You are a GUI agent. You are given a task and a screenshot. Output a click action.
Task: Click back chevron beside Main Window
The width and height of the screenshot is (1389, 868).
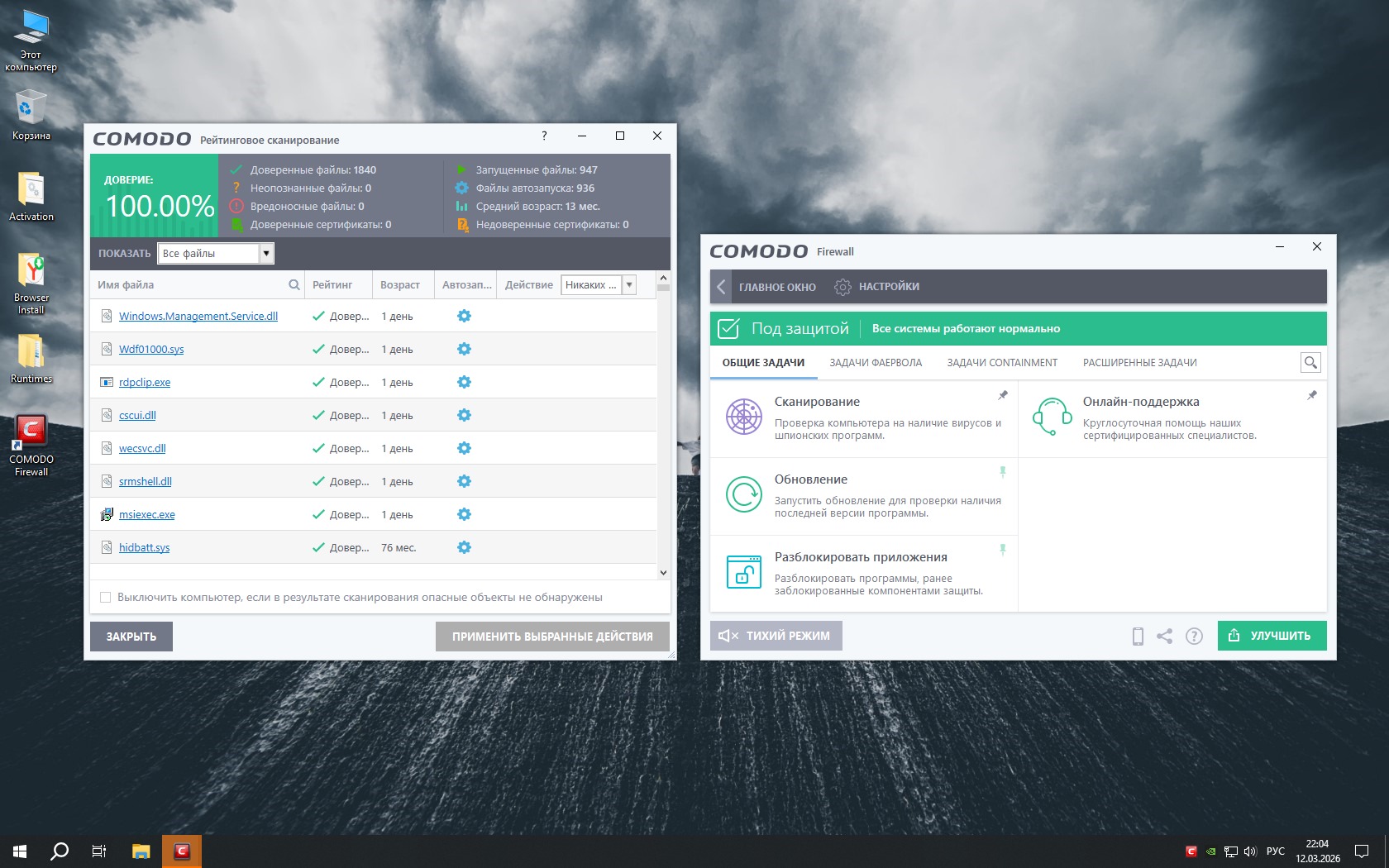click(721, 287)
